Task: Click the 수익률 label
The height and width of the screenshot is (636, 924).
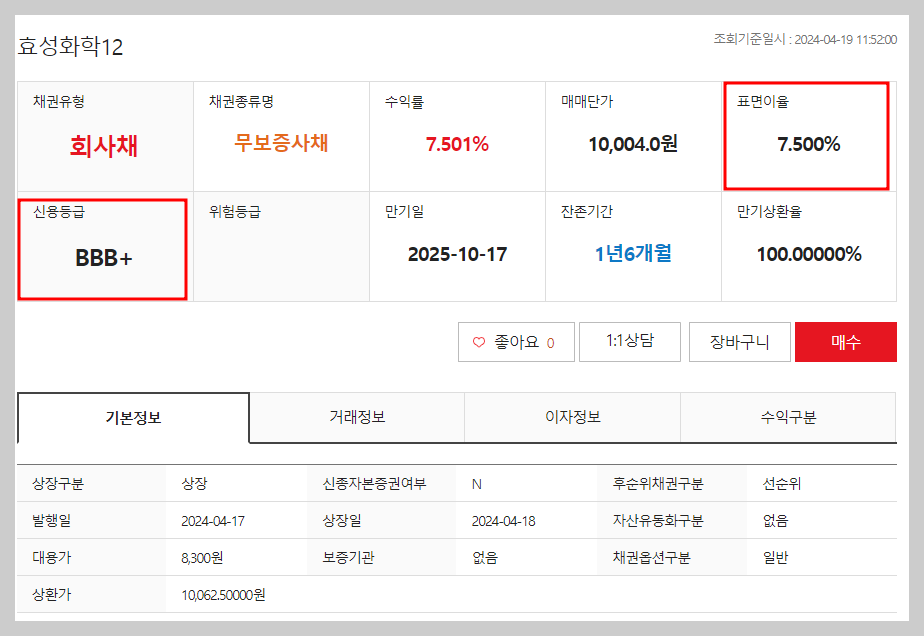Action: point(404,101)
